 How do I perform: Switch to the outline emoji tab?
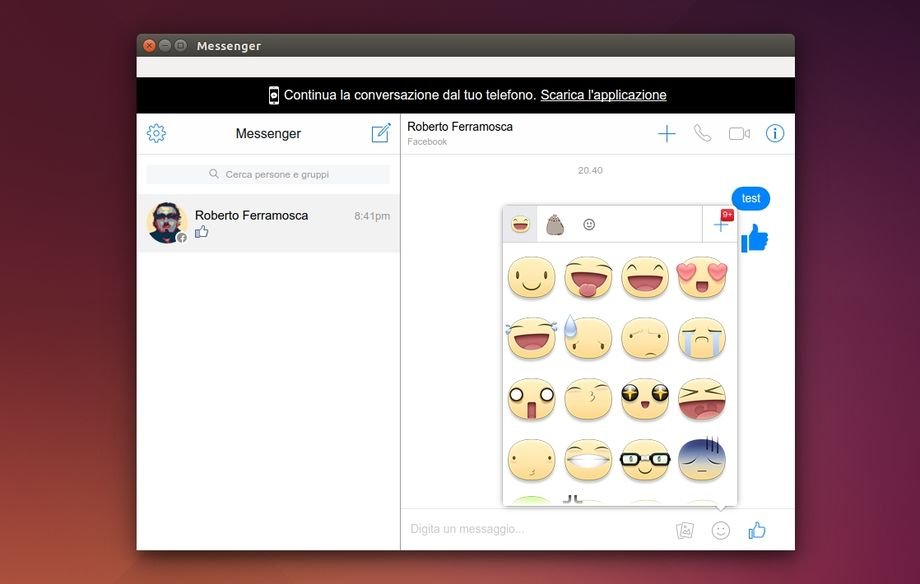(x=589, y=225)
